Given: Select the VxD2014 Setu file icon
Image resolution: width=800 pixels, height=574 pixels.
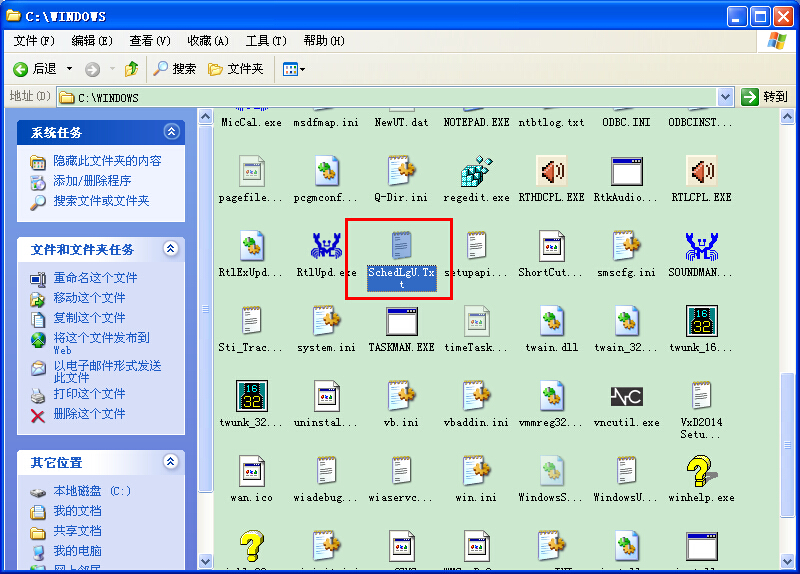Looking at the screenshot, I should coord(702,396).
